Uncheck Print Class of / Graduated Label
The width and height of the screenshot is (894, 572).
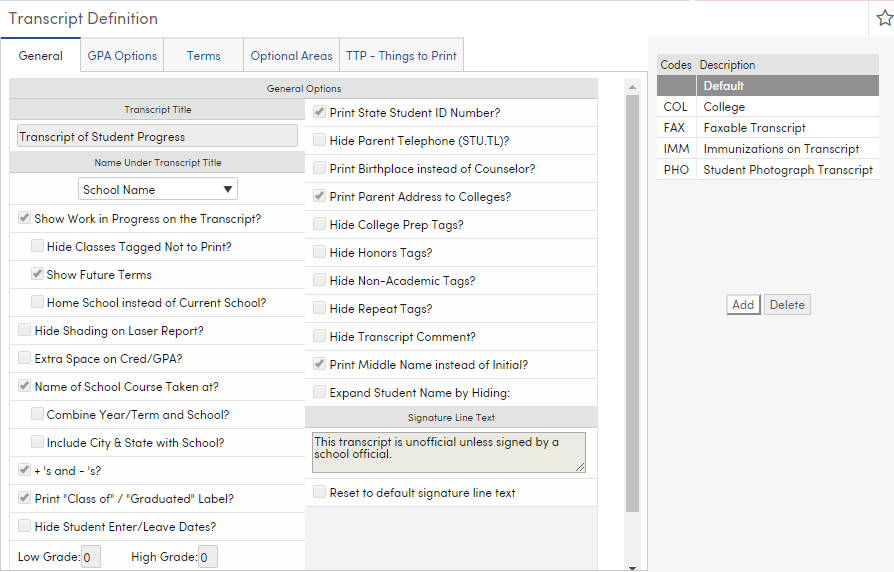click(24, 497)
